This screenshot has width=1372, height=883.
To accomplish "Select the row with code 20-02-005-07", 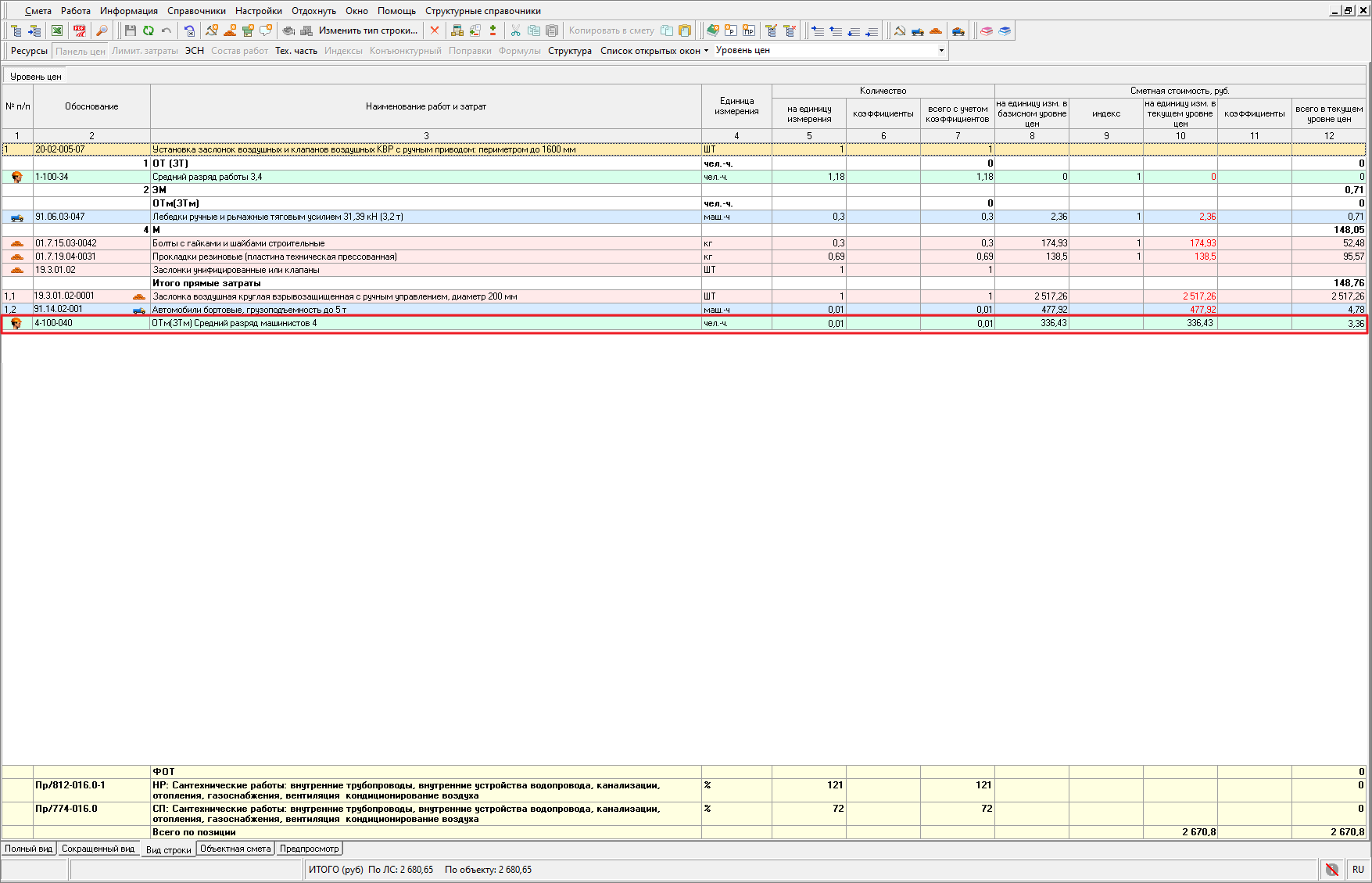I will pos(60,149).
